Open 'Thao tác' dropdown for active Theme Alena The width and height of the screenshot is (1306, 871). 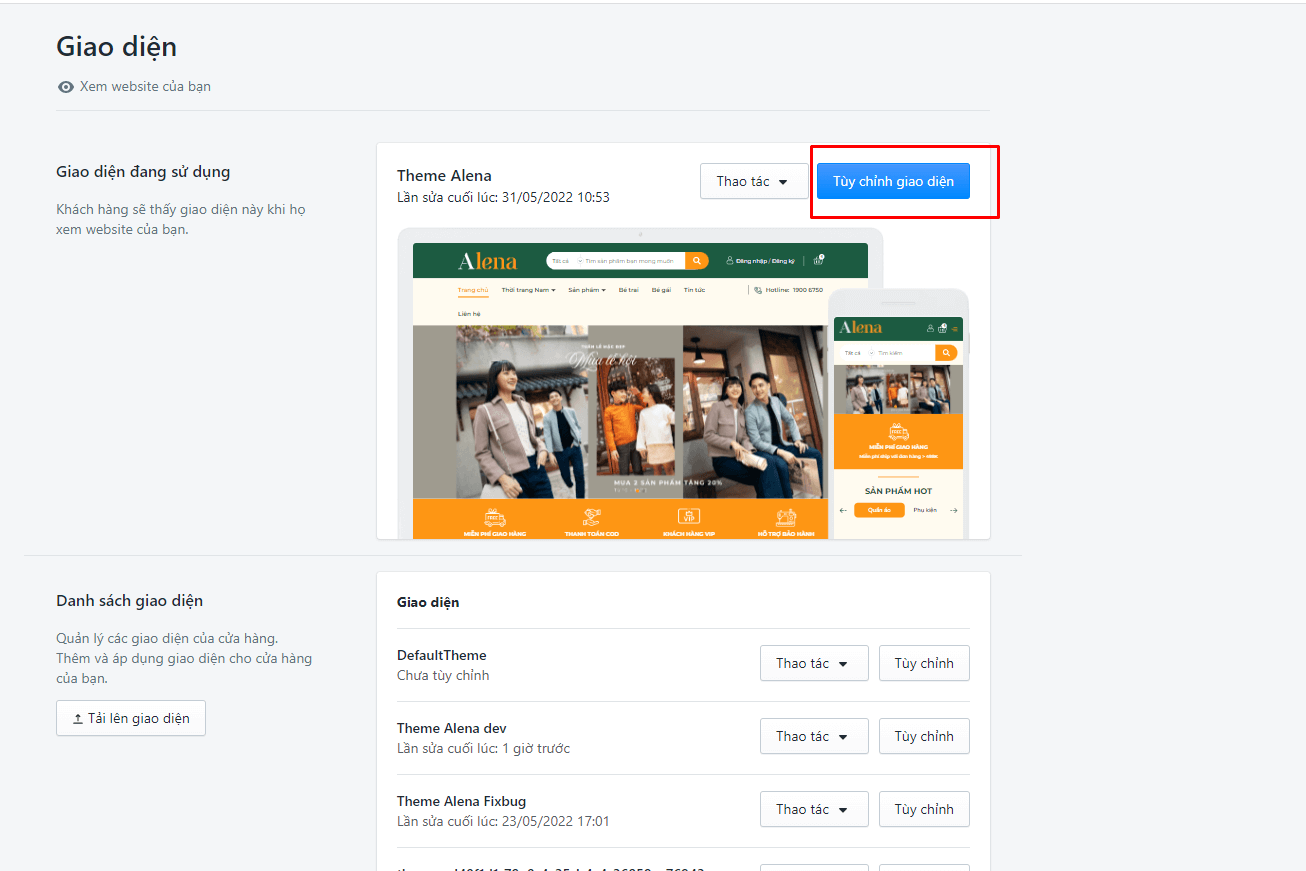pyautogui.click(x=754, y=181)
